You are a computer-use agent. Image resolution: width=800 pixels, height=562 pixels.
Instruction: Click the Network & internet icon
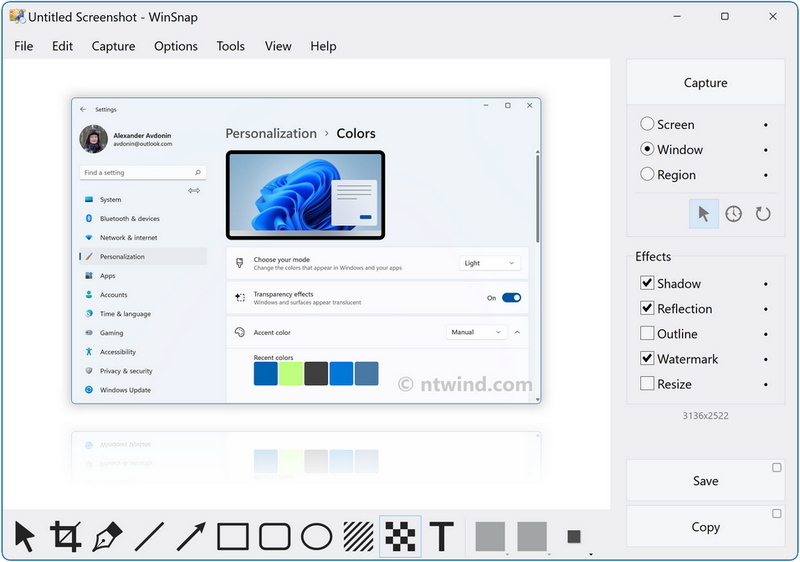point(89,237)
